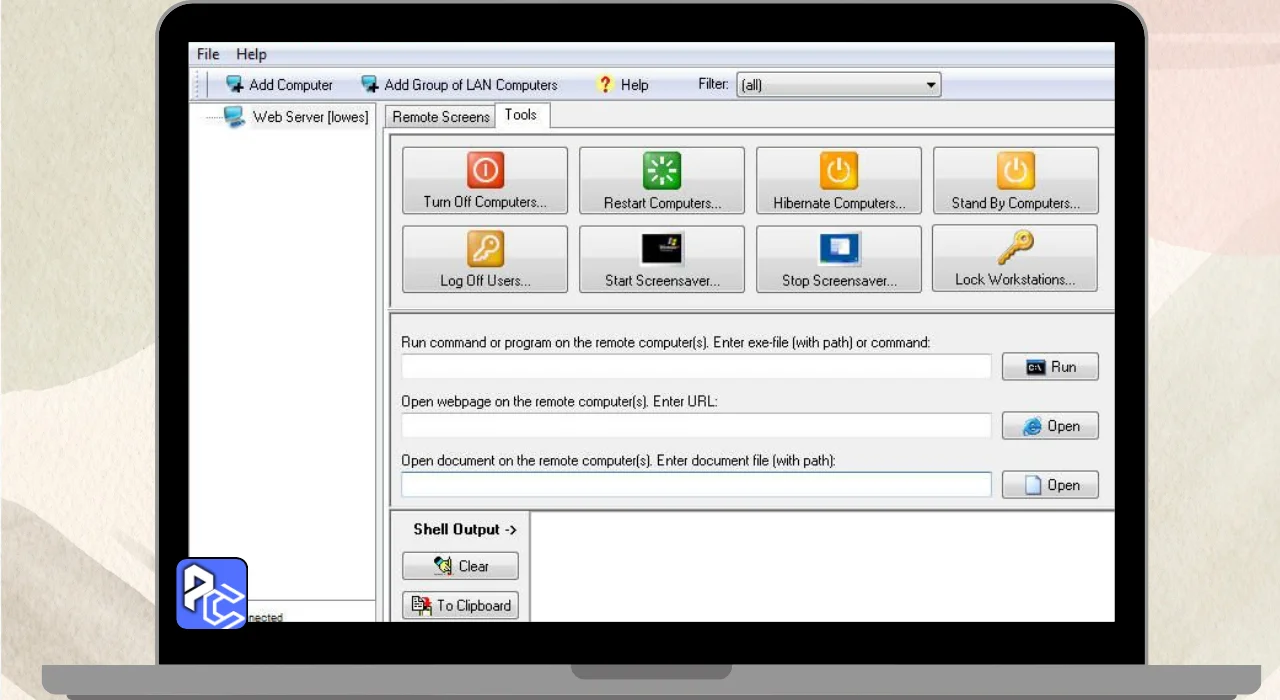Screen dimensions: 1280x700
Task: Focus the run command input field
Action: pyautogui.click(x=696, y=367)
